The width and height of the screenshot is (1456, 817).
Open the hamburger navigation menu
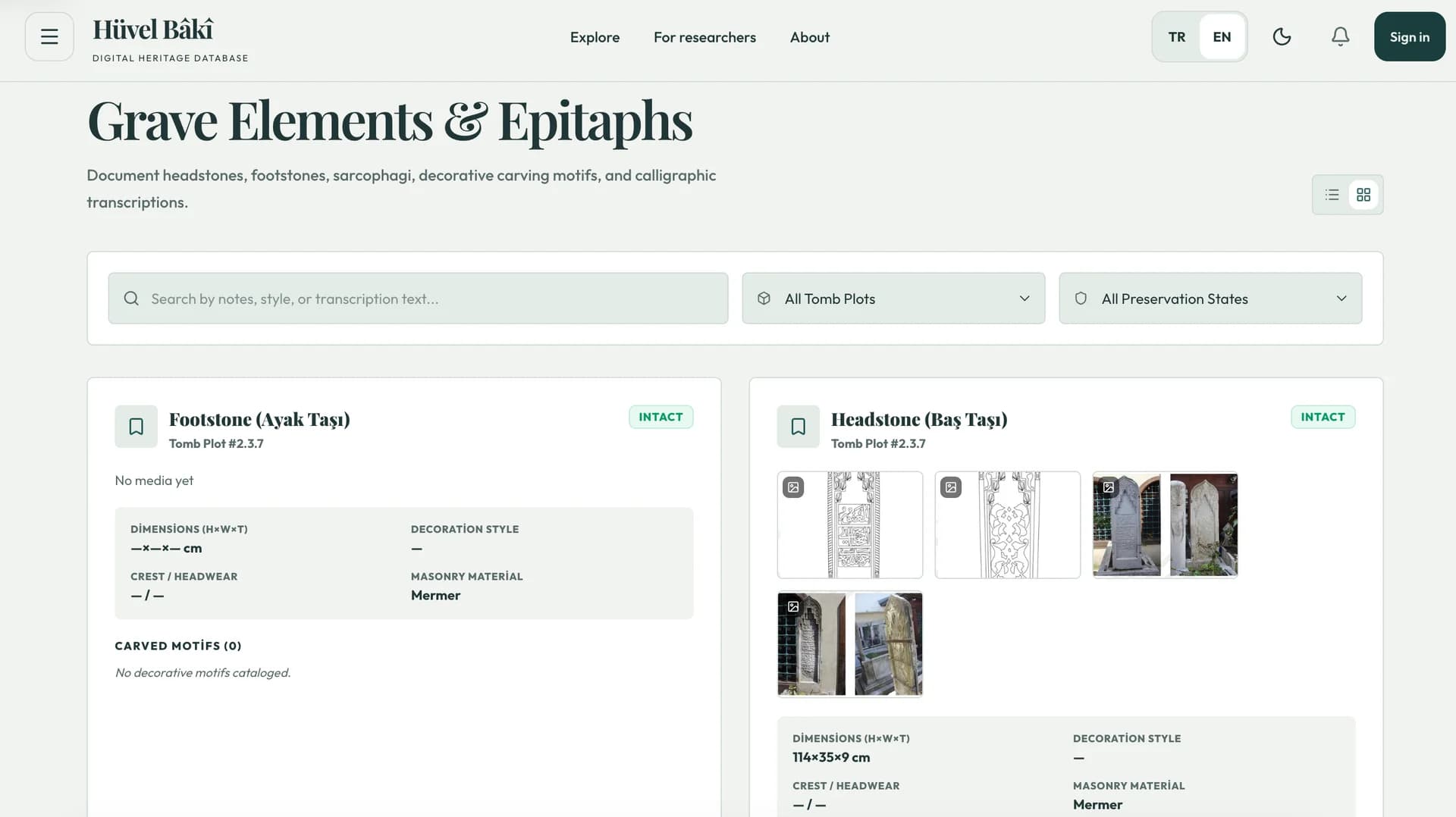(x=49, y=36)
